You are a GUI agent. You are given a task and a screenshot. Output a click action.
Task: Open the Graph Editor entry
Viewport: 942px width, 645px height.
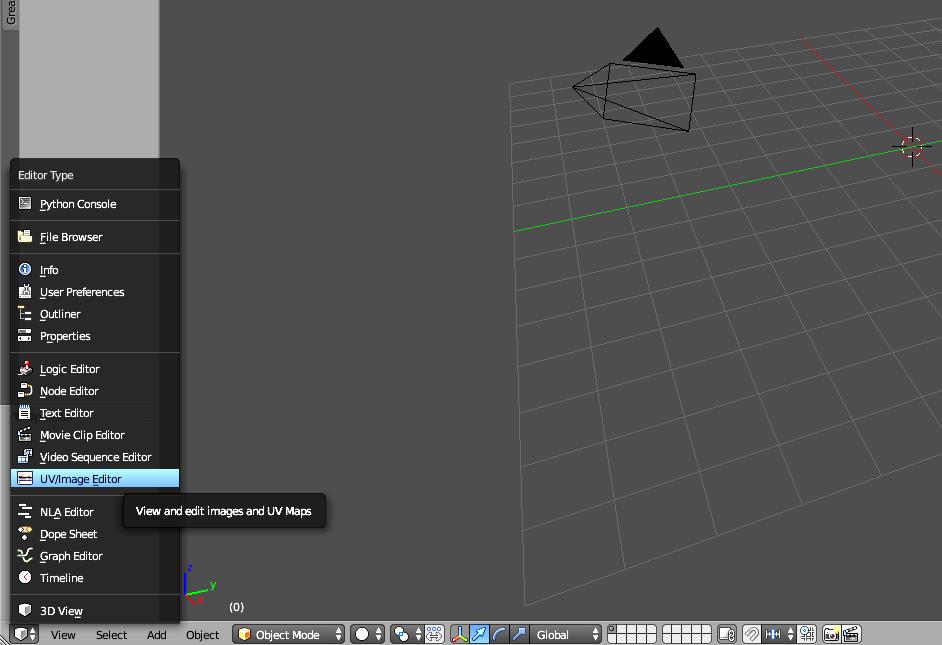[x=95, y=556]
